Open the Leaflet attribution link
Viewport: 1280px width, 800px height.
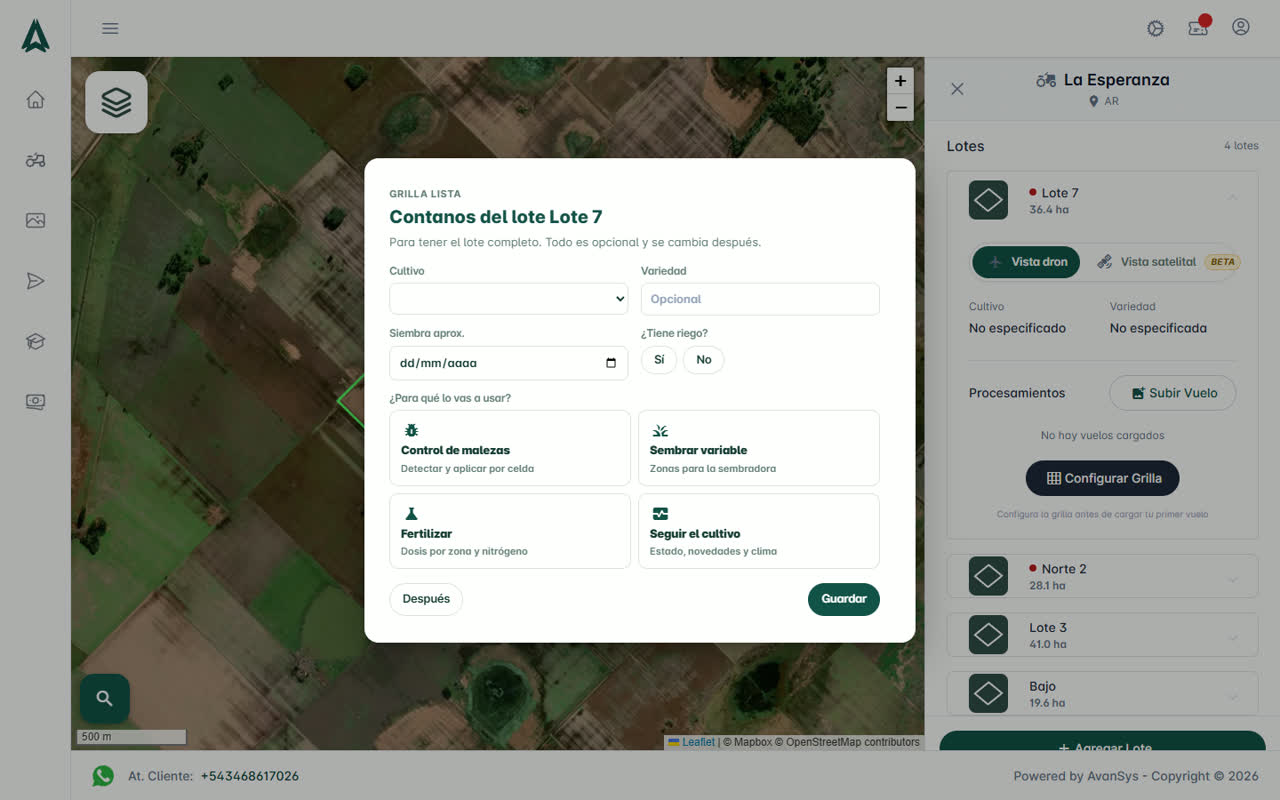[x=698, y=742]
